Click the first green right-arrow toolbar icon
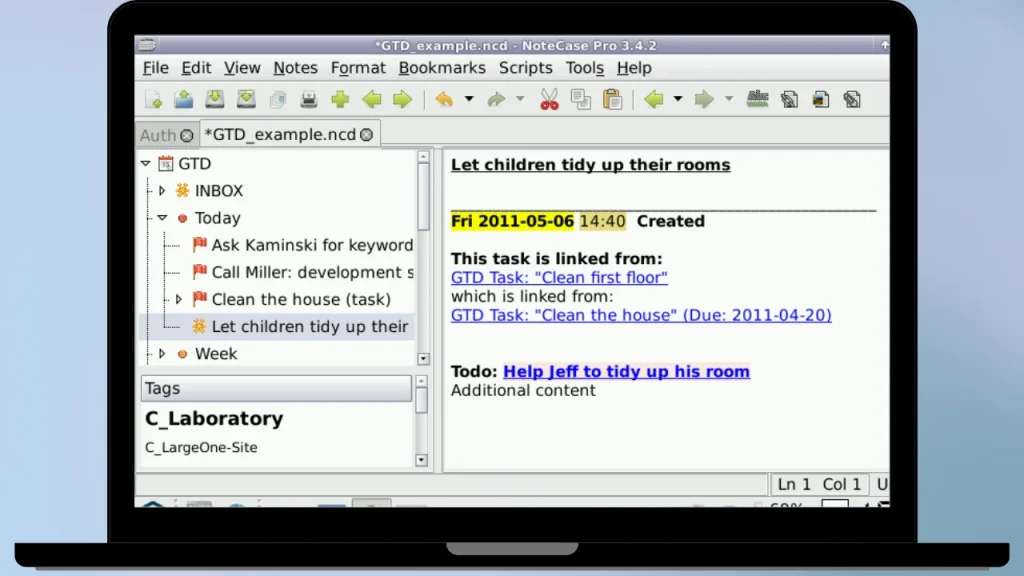The image size is (1024, 576). 402,99
